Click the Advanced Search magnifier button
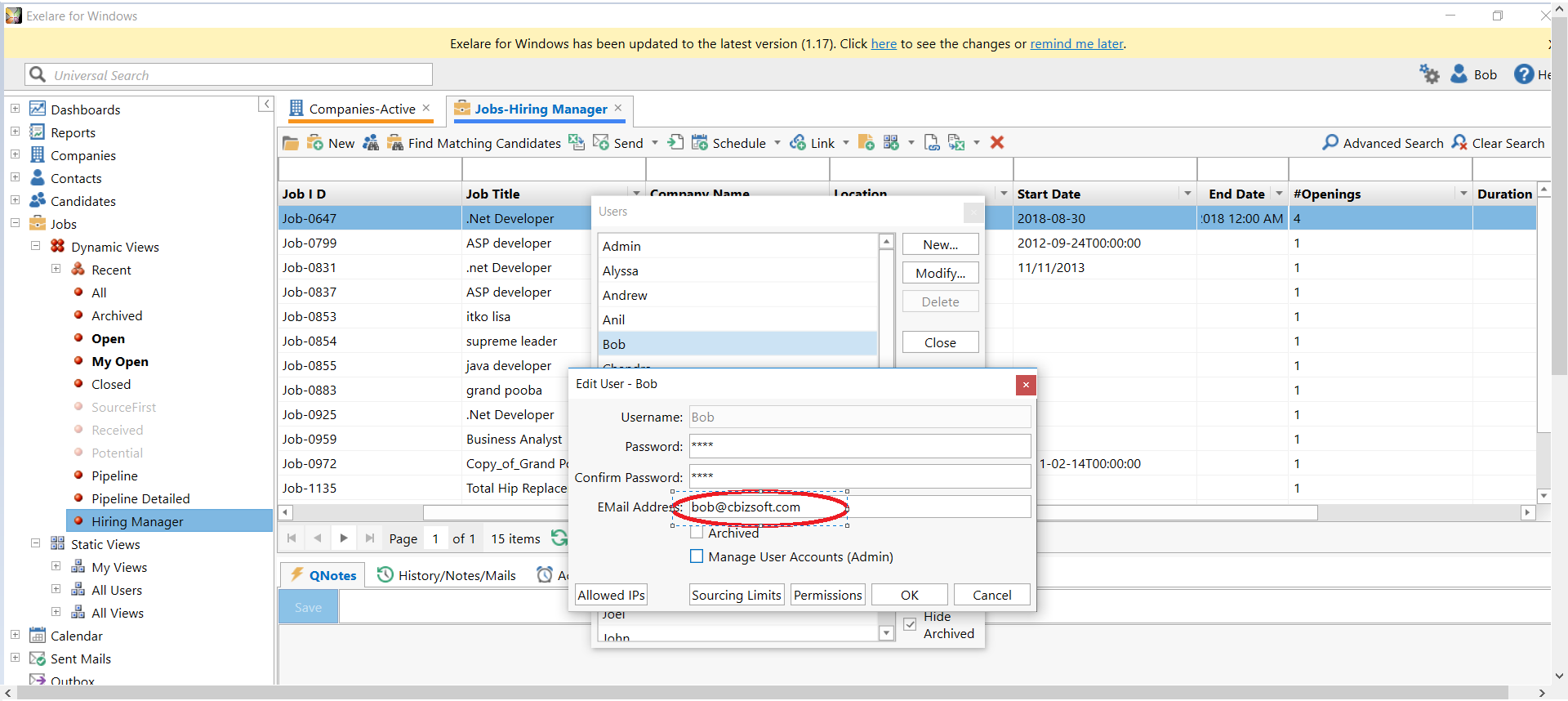 pos(1383,143)
